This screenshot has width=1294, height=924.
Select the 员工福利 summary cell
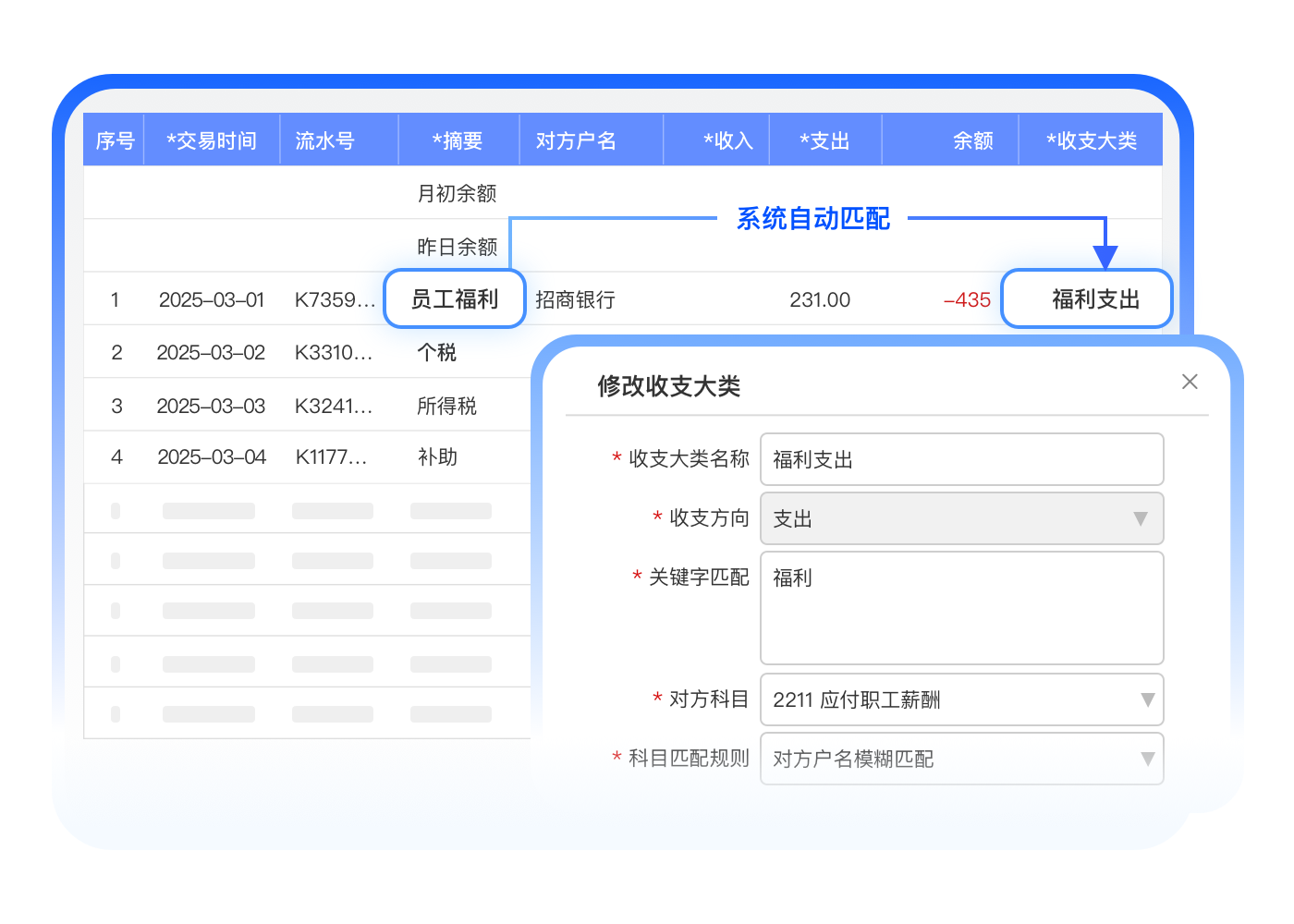pyautogui.click(x=454, y=299)
